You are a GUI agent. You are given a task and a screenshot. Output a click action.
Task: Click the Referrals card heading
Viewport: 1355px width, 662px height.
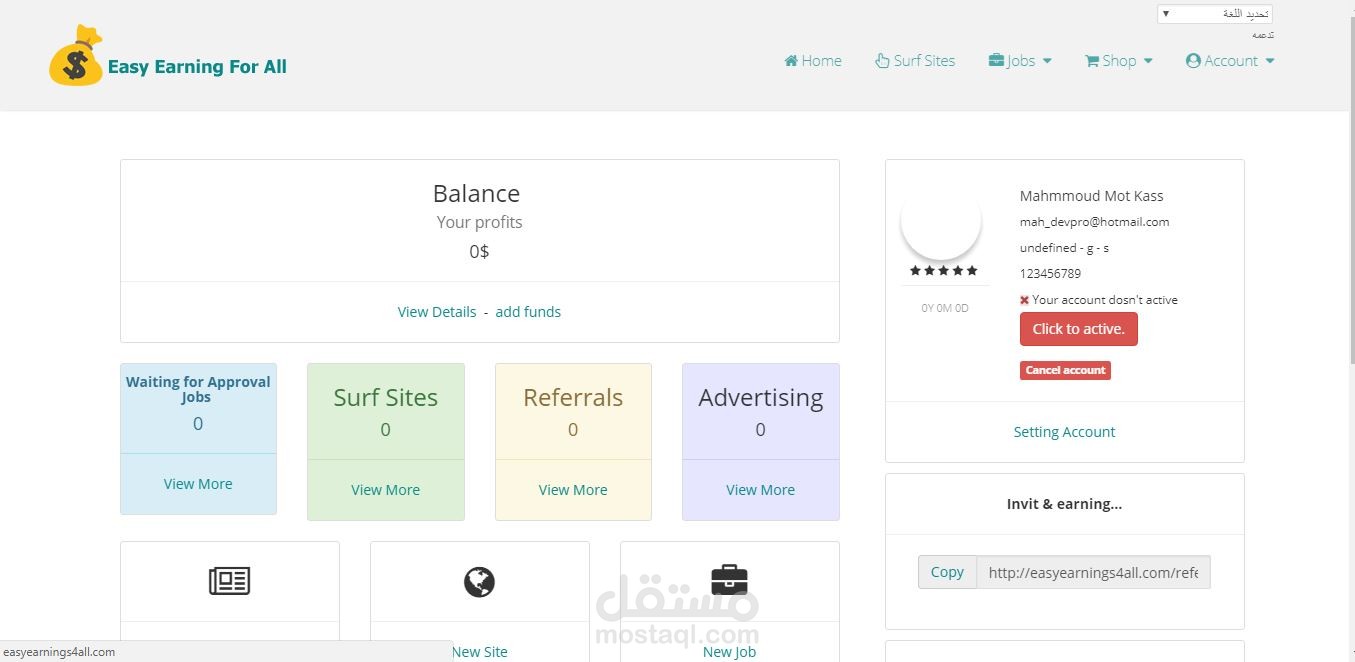click(x=573, y=397)
